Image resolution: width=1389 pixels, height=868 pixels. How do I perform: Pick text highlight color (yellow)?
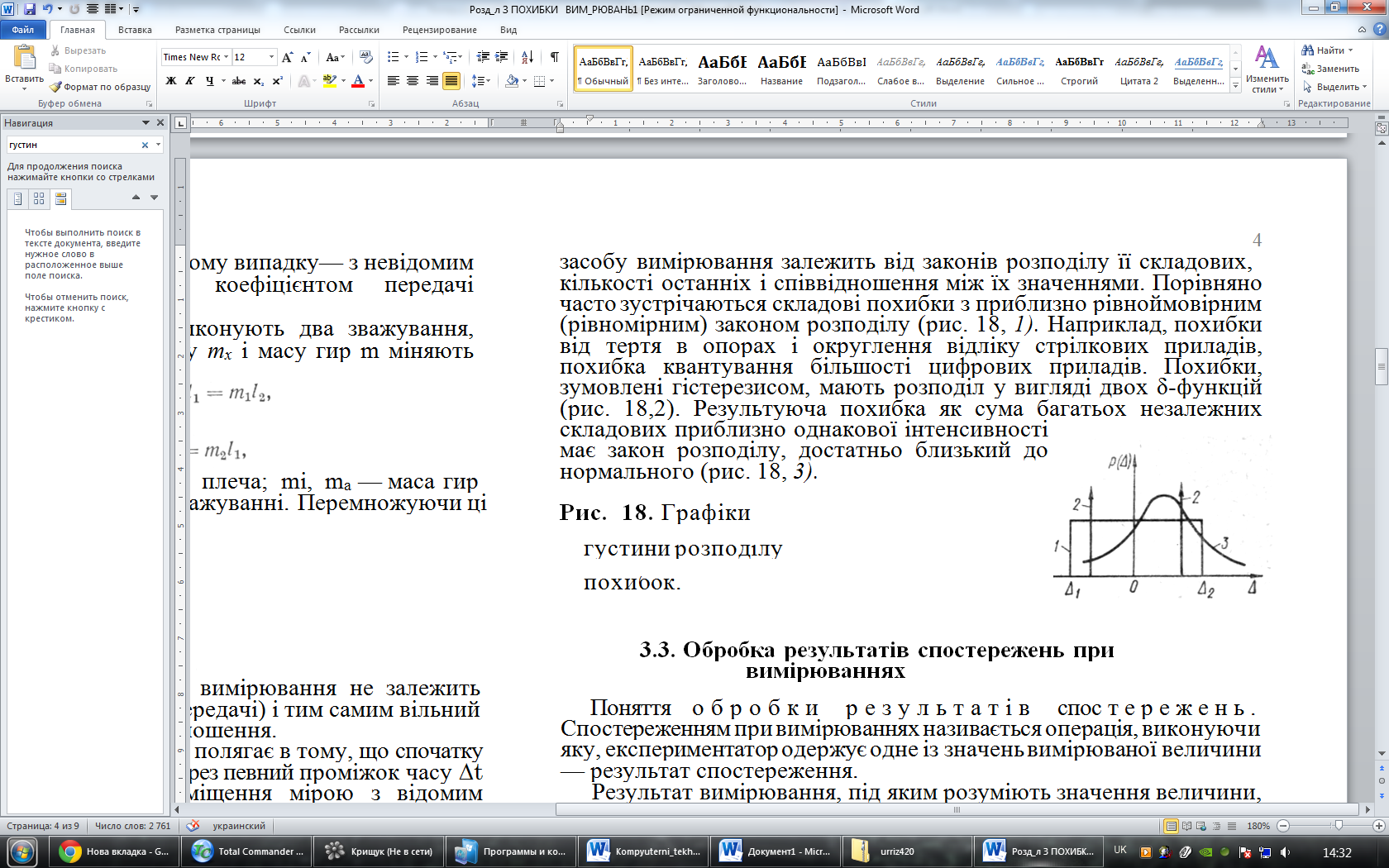pos(328,81)
